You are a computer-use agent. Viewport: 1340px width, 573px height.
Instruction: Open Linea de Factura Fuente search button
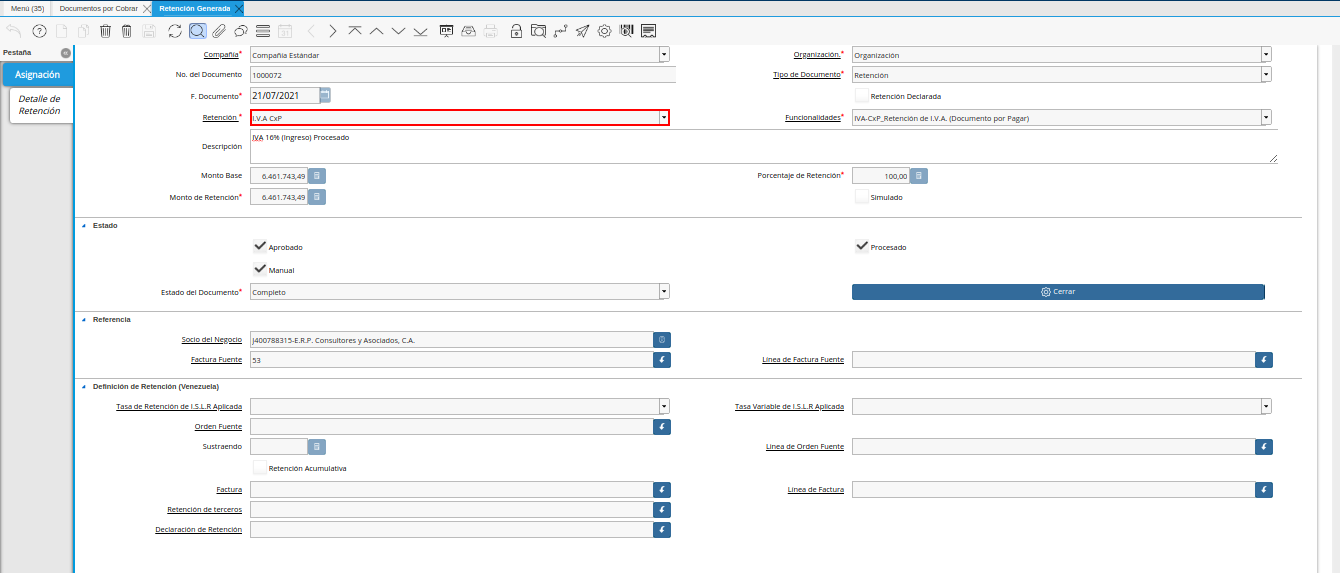(x=1264, y=360)
